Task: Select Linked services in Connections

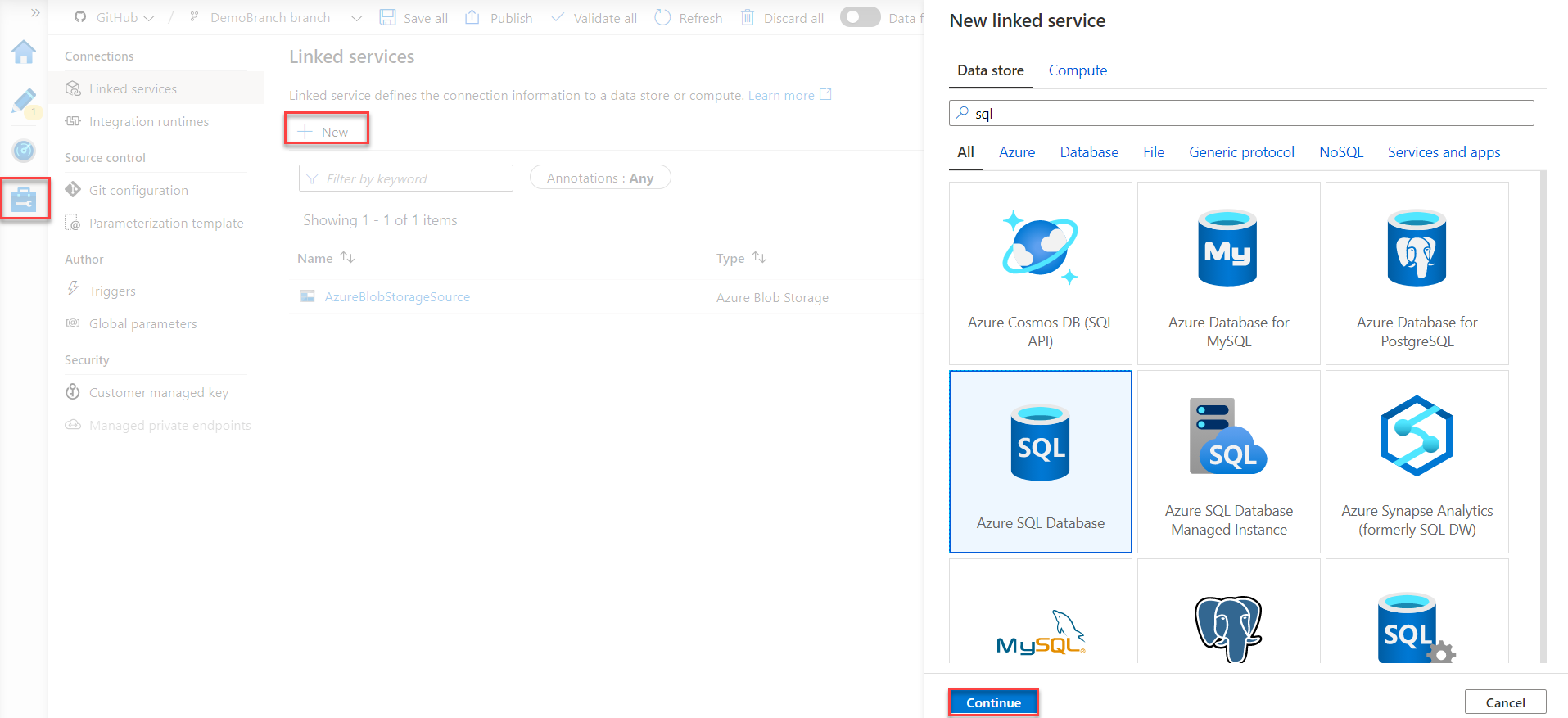Action: pos(156,88)
